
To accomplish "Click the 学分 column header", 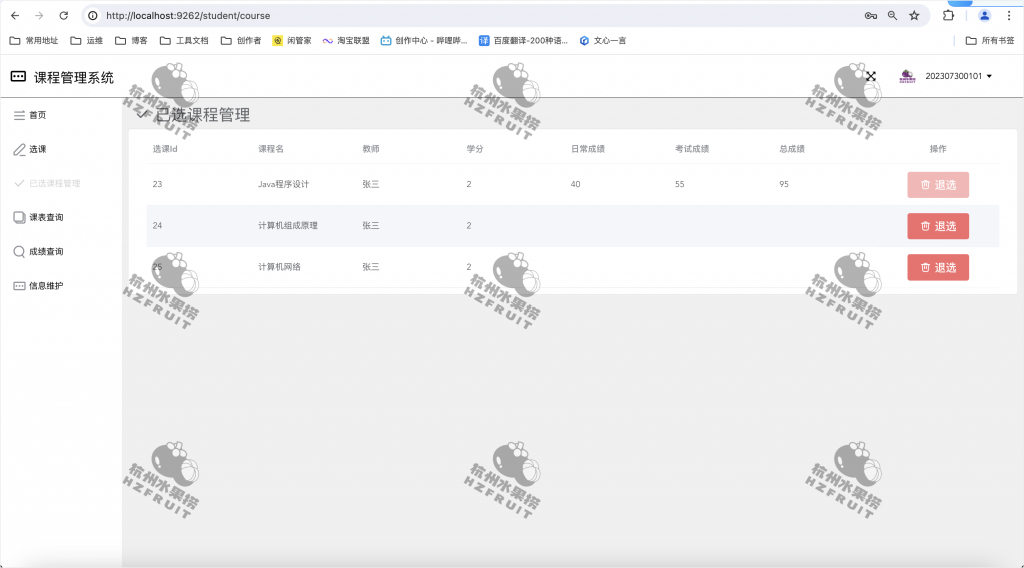I will coord(475,149).
